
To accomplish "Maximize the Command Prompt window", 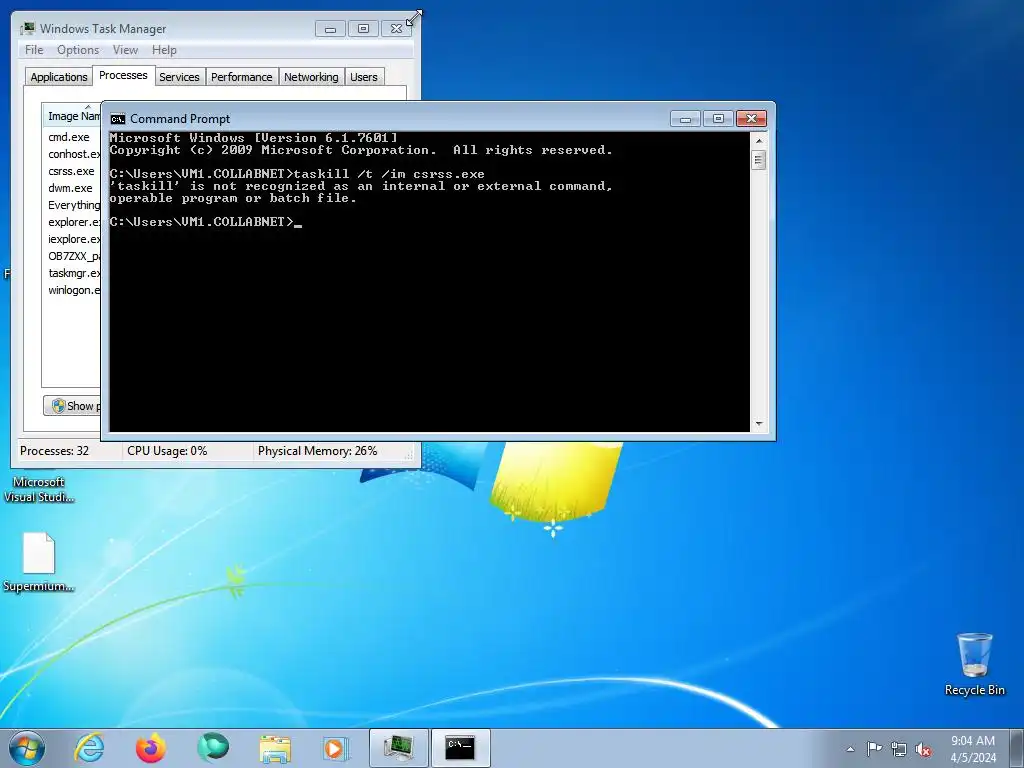I will coord(718,119).
